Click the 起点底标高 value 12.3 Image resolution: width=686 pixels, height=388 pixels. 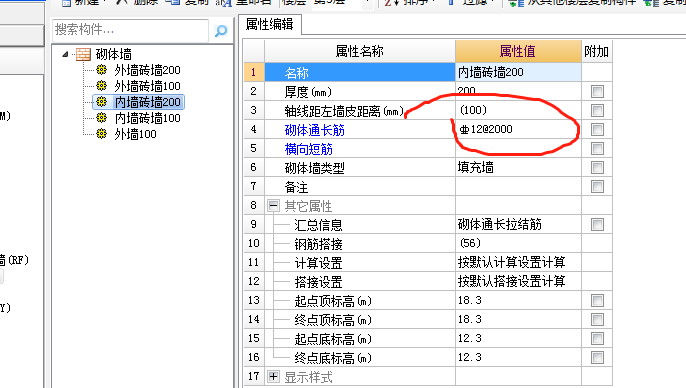(518, 339)
